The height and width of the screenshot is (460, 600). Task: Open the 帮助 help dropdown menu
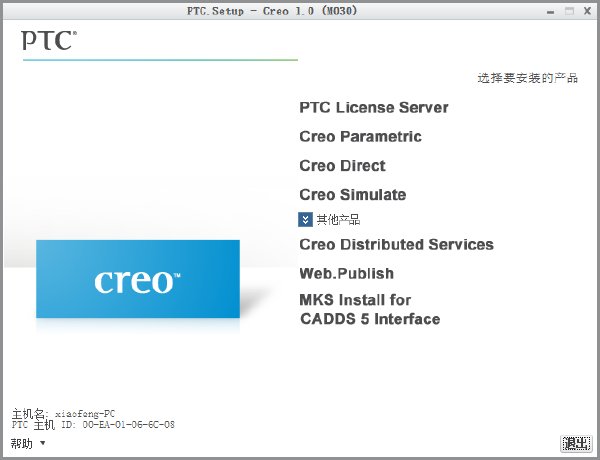click(x=28, y=444)
